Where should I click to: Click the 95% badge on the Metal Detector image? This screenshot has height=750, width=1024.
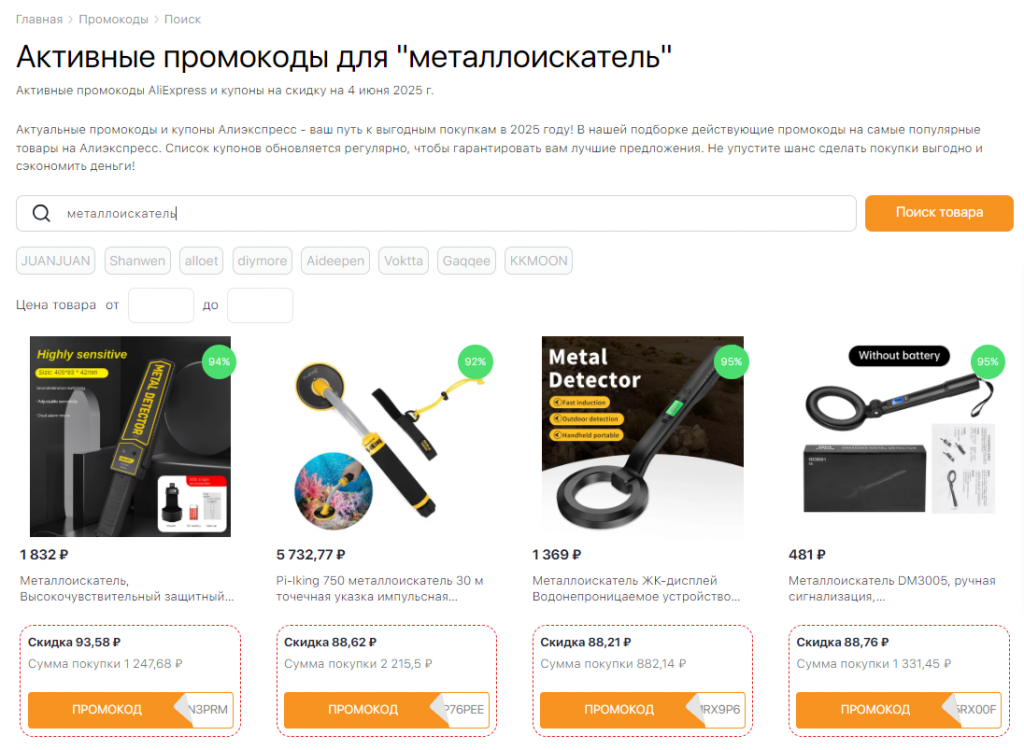[731, 362]
